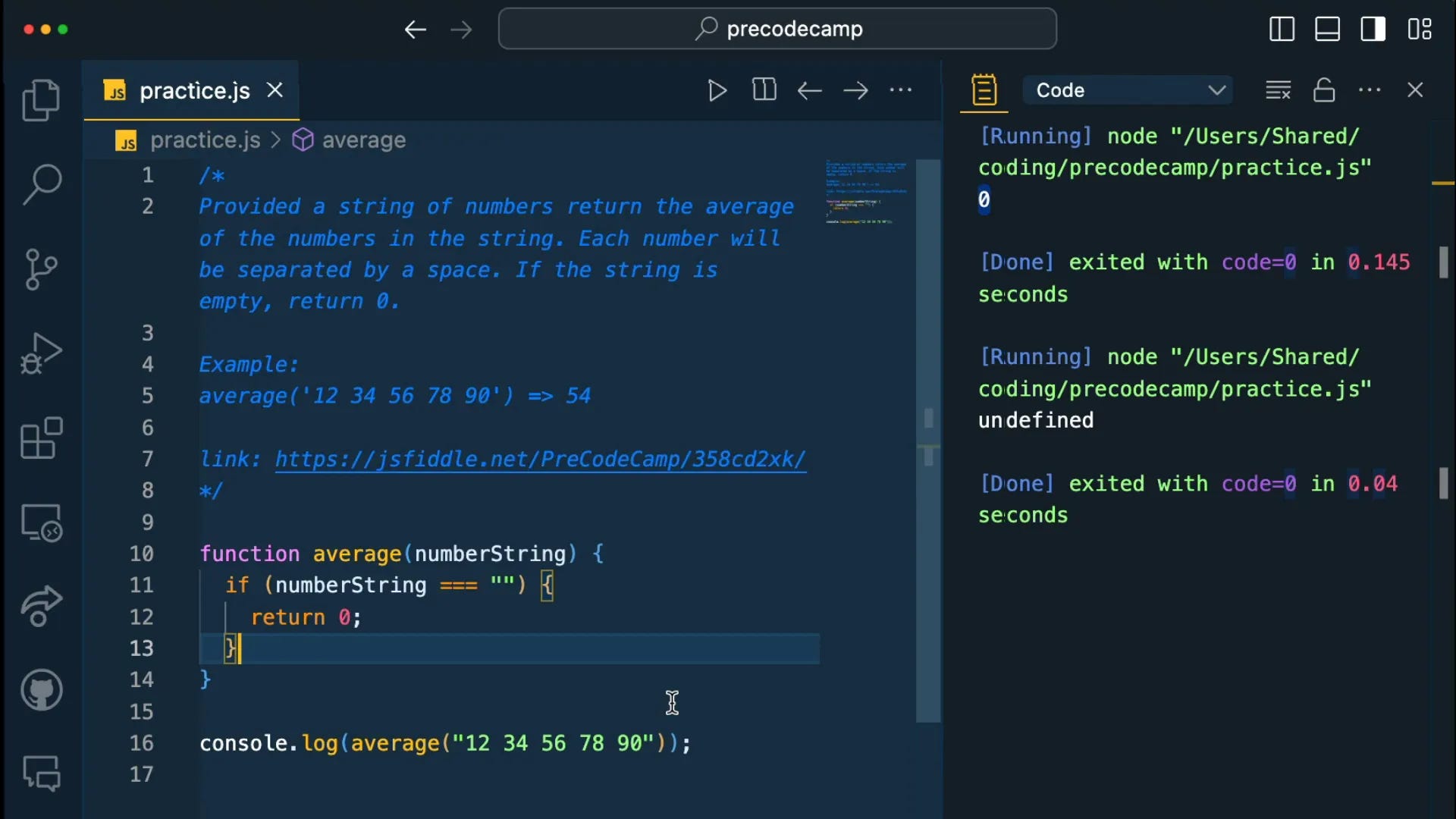The height and width of the screenshot is (819, 1456).
Task: Open the Extensions view
Action: point(41,438)
